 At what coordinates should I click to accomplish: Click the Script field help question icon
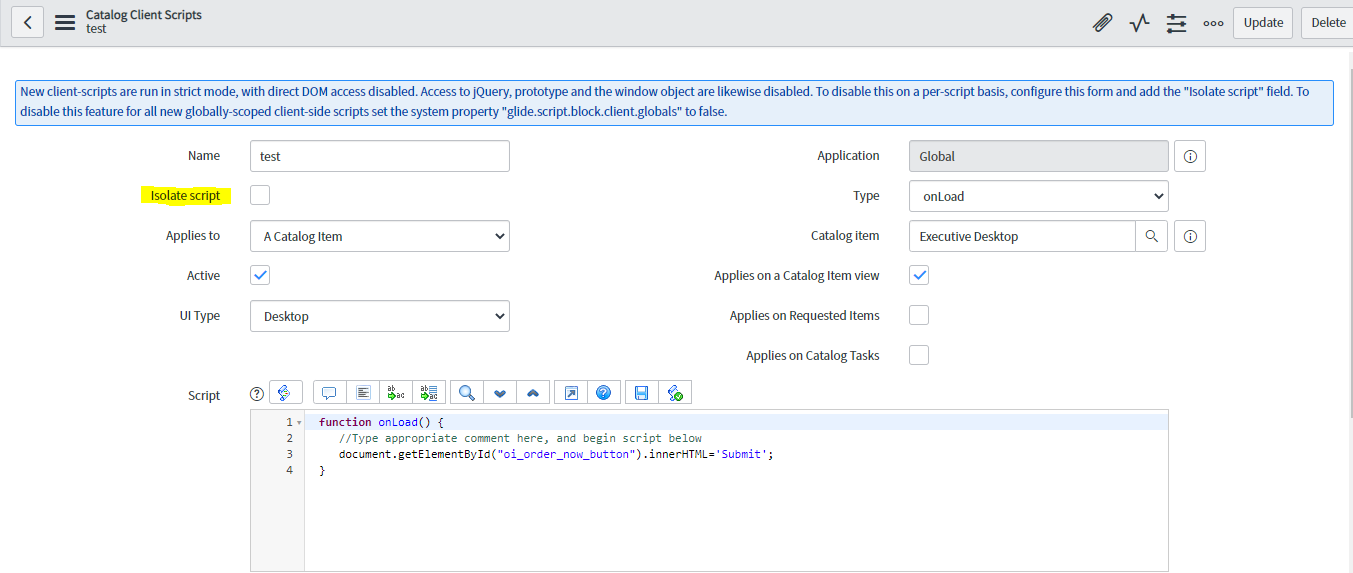click(257, 394)
